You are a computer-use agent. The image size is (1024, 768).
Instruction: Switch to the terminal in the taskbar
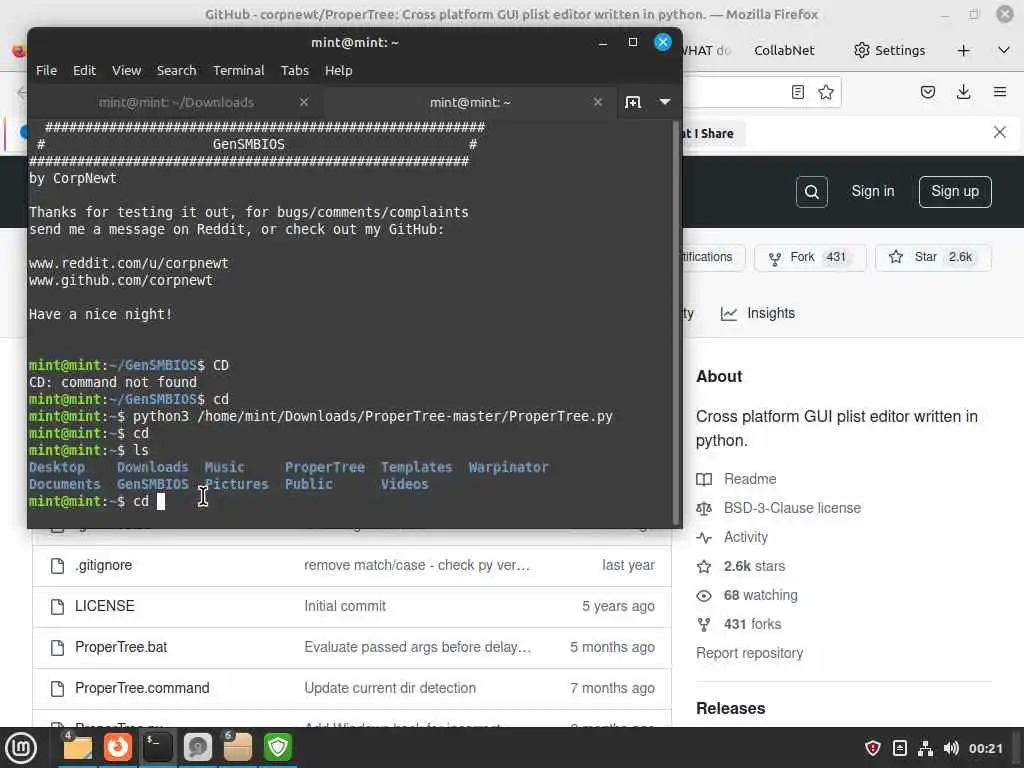(x=157, y=748)
